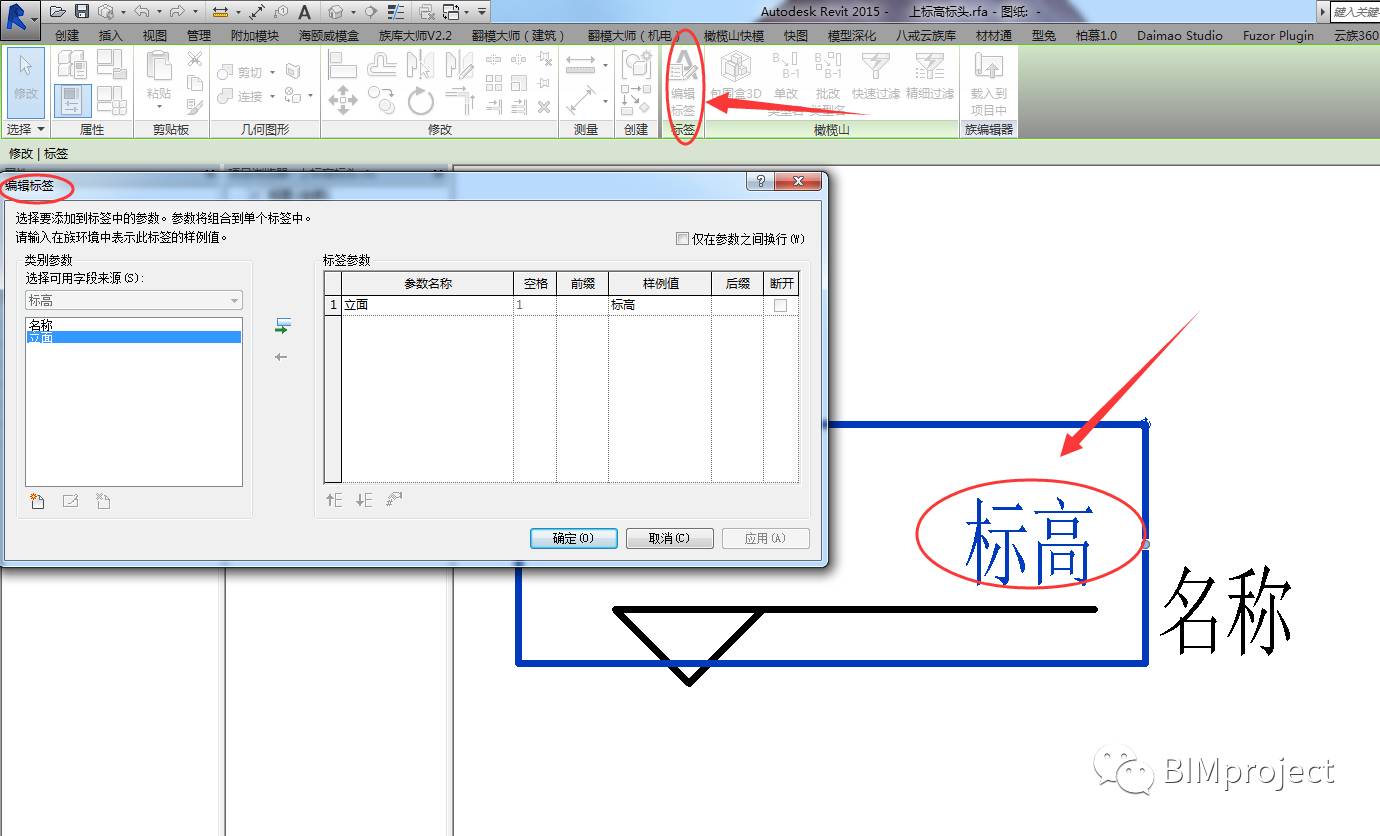1380x836 pixels.
Task: Enable 仅在参数之间换行 checkbox
Action: coord(682,239)
